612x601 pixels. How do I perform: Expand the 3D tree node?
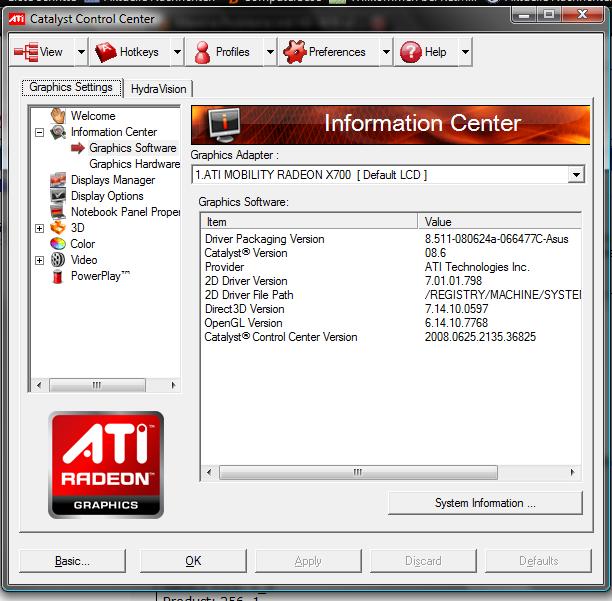point(39,228)
